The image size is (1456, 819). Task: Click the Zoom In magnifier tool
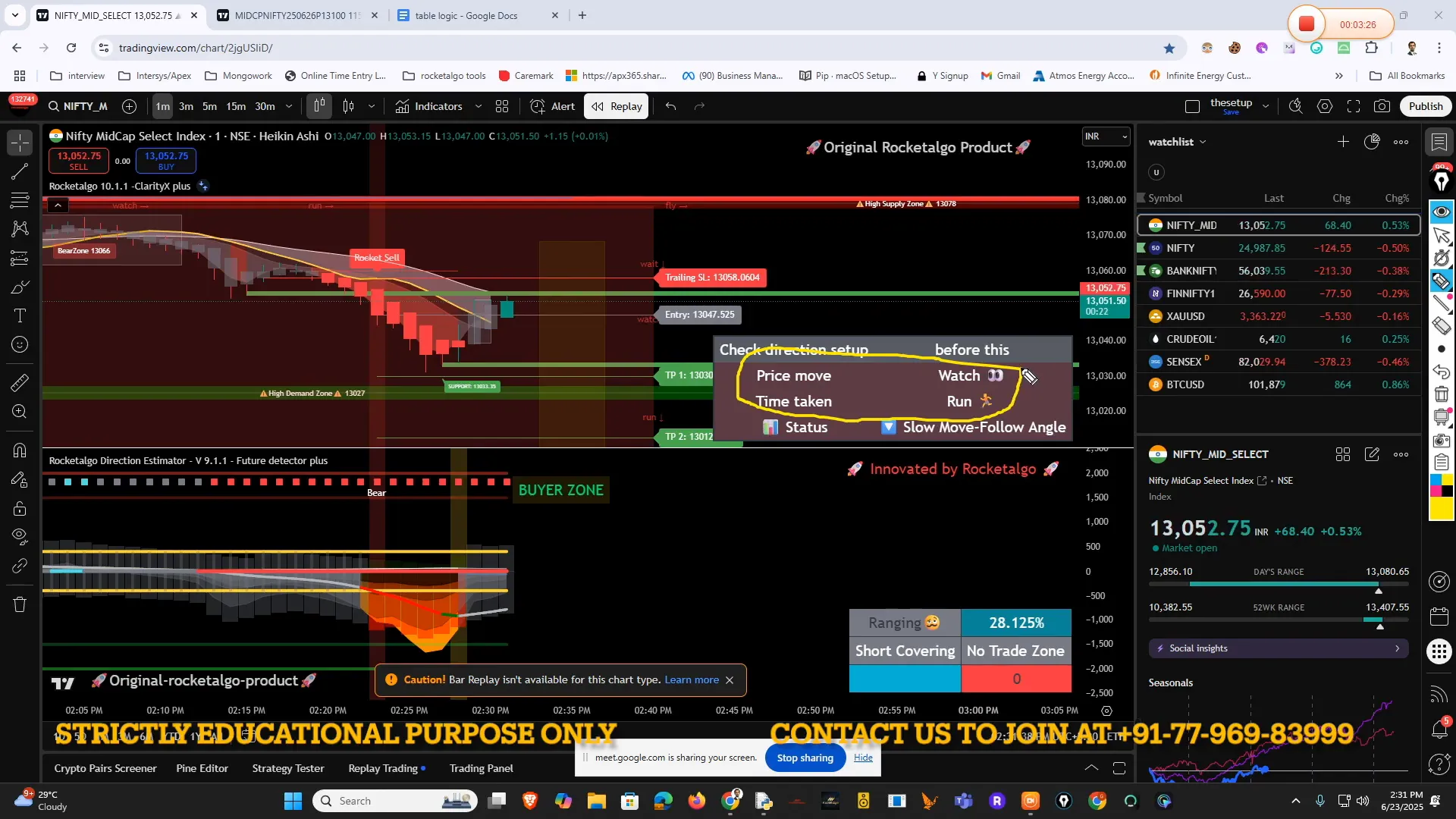20,412
